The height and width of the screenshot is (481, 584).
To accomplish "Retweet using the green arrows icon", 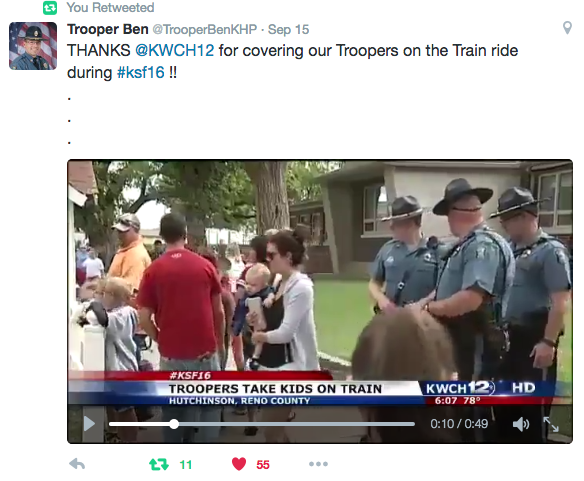I will coord(159,464).
